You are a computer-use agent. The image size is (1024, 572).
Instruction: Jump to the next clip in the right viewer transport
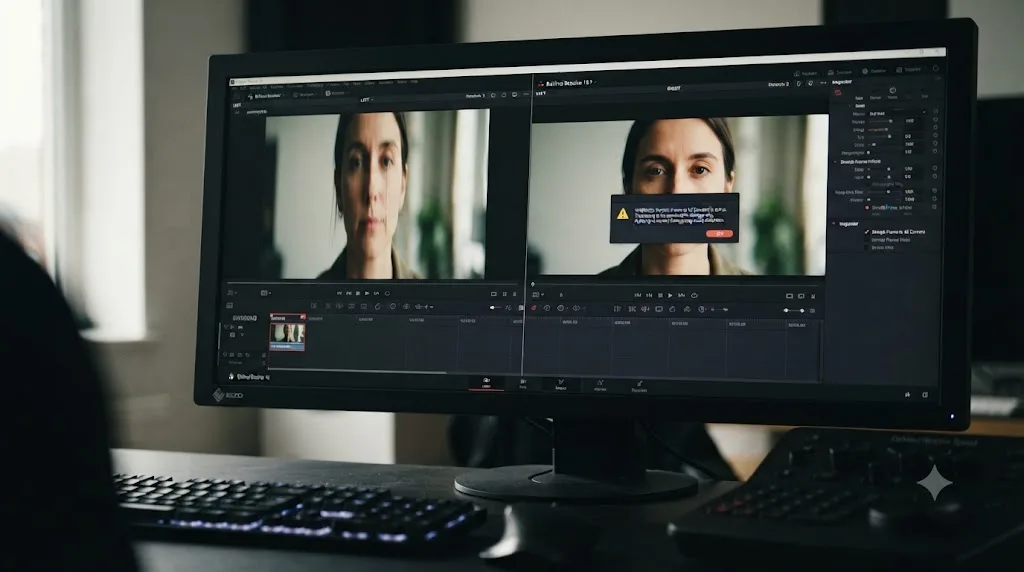681,295
